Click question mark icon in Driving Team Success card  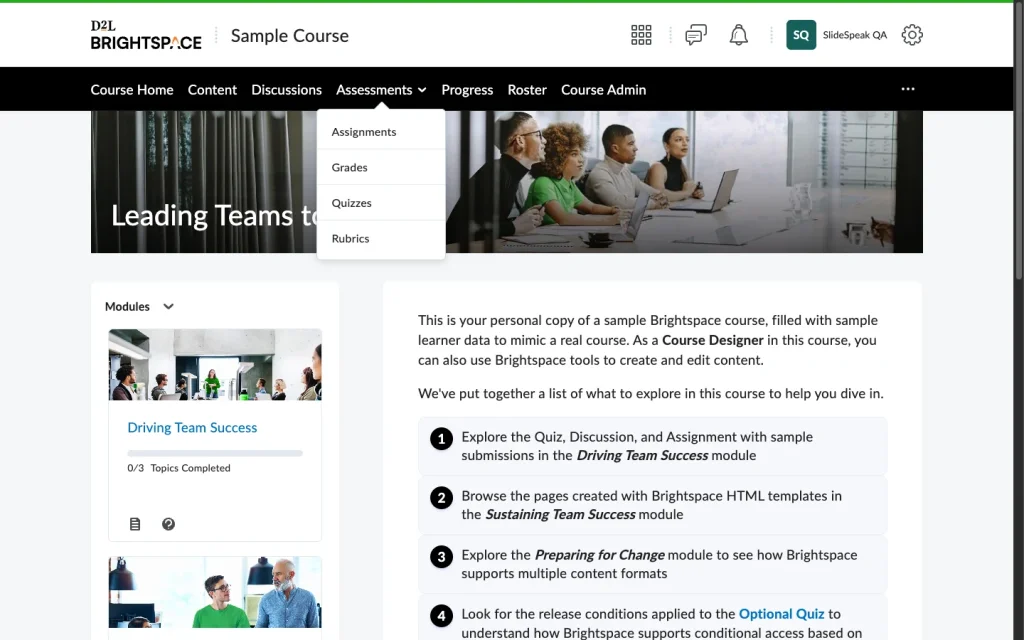(x=168, y=524)
